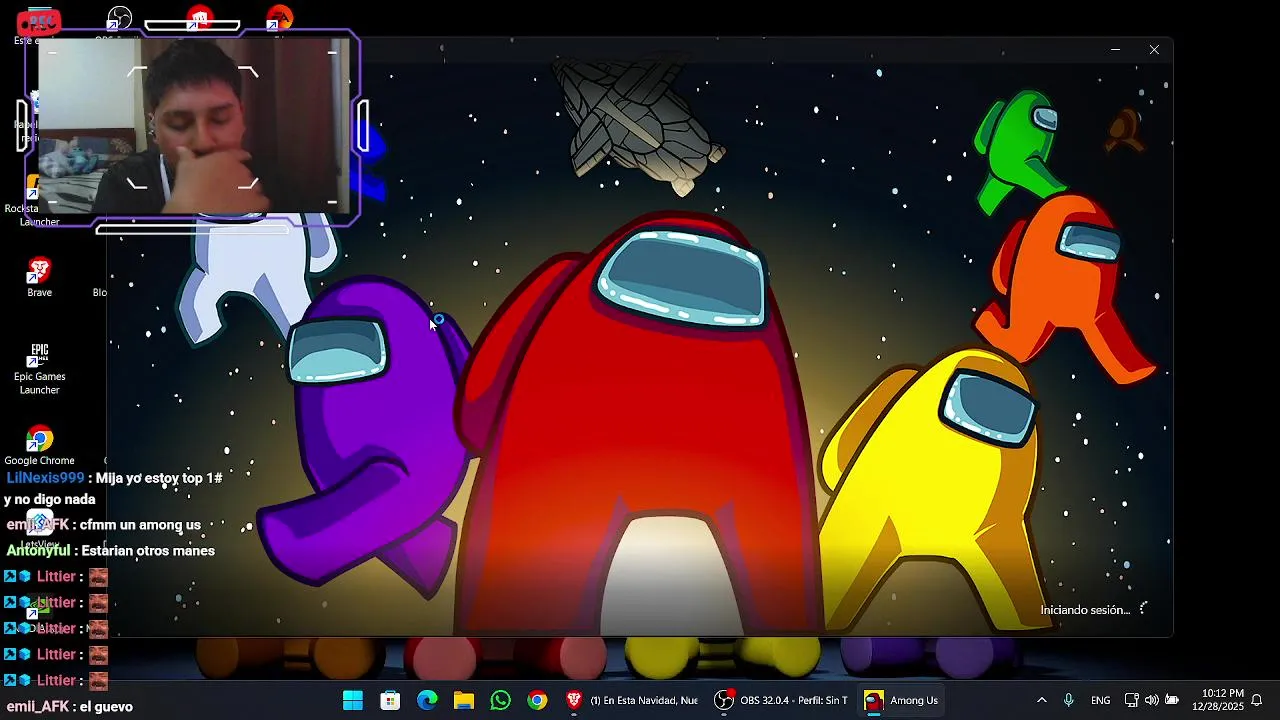The height and width of the screenshot is (720, 1280).
Task: Open Microsoft Edge from the taskbar
Action: tap(427, 700)
